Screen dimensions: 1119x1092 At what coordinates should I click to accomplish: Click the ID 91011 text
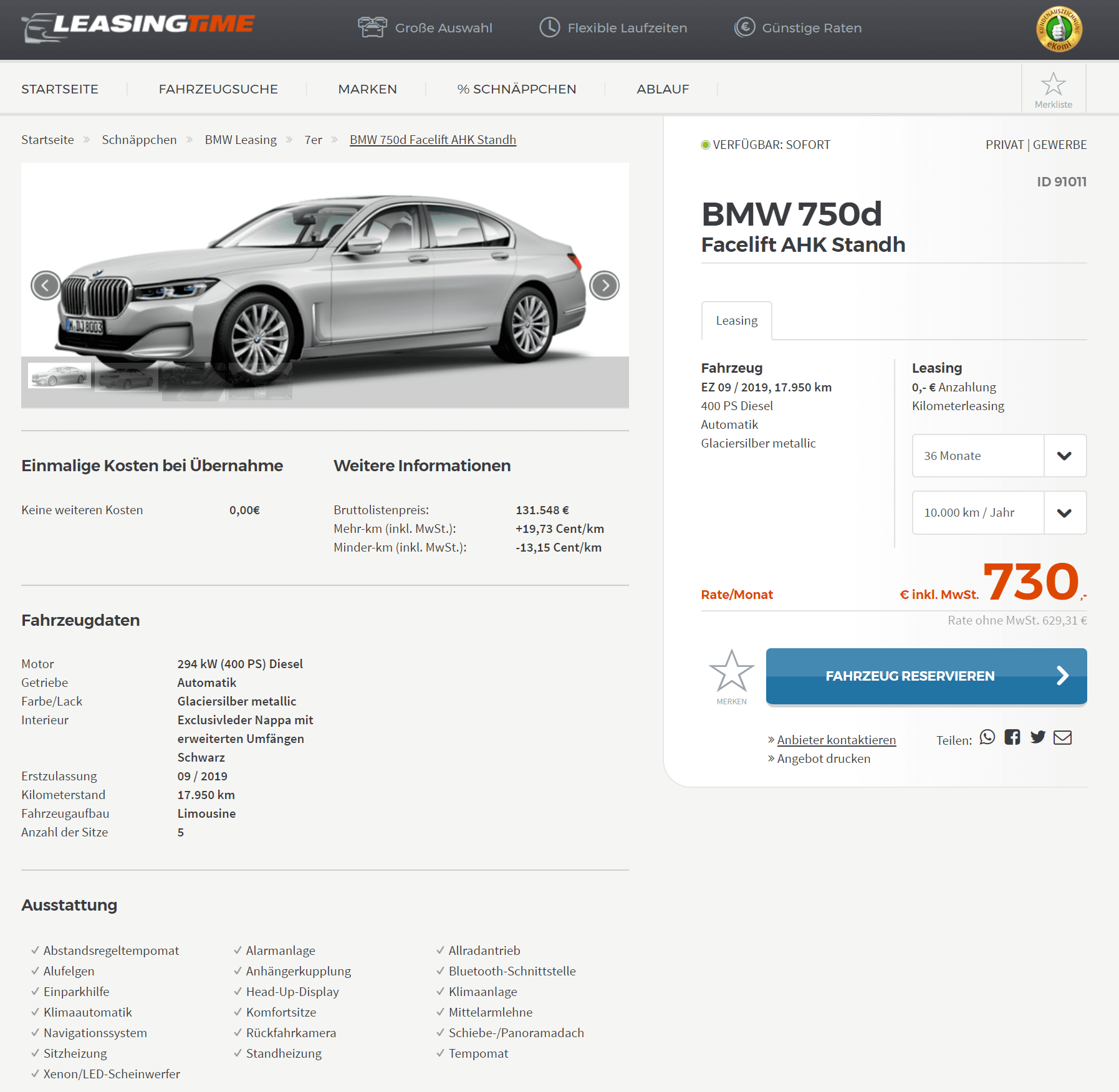pyautogui.click(x=1062, y=181)
